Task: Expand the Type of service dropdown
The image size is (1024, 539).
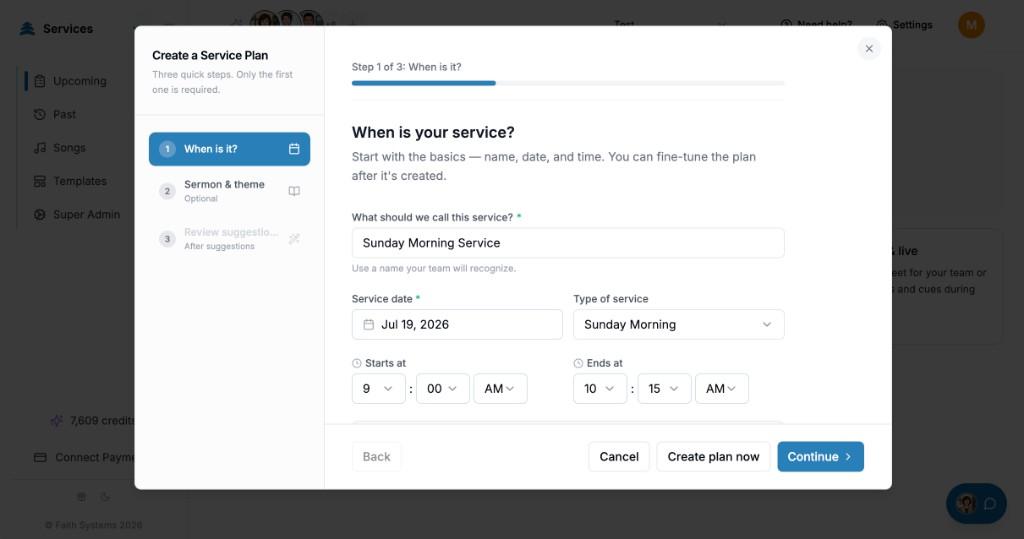Action: [x=679, y=325]
